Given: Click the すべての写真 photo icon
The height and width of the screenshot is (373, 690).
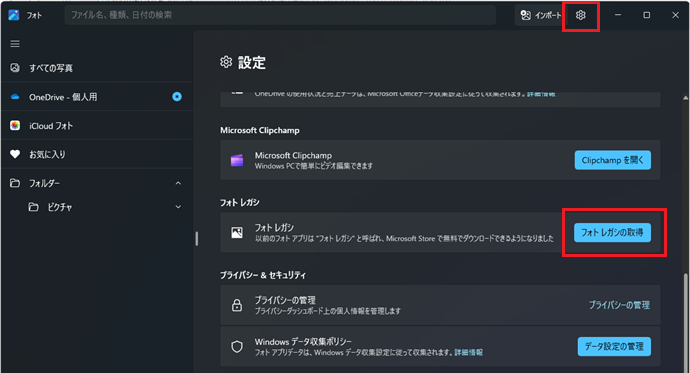Looking at the screenshot, I should [x=15, y=68].
